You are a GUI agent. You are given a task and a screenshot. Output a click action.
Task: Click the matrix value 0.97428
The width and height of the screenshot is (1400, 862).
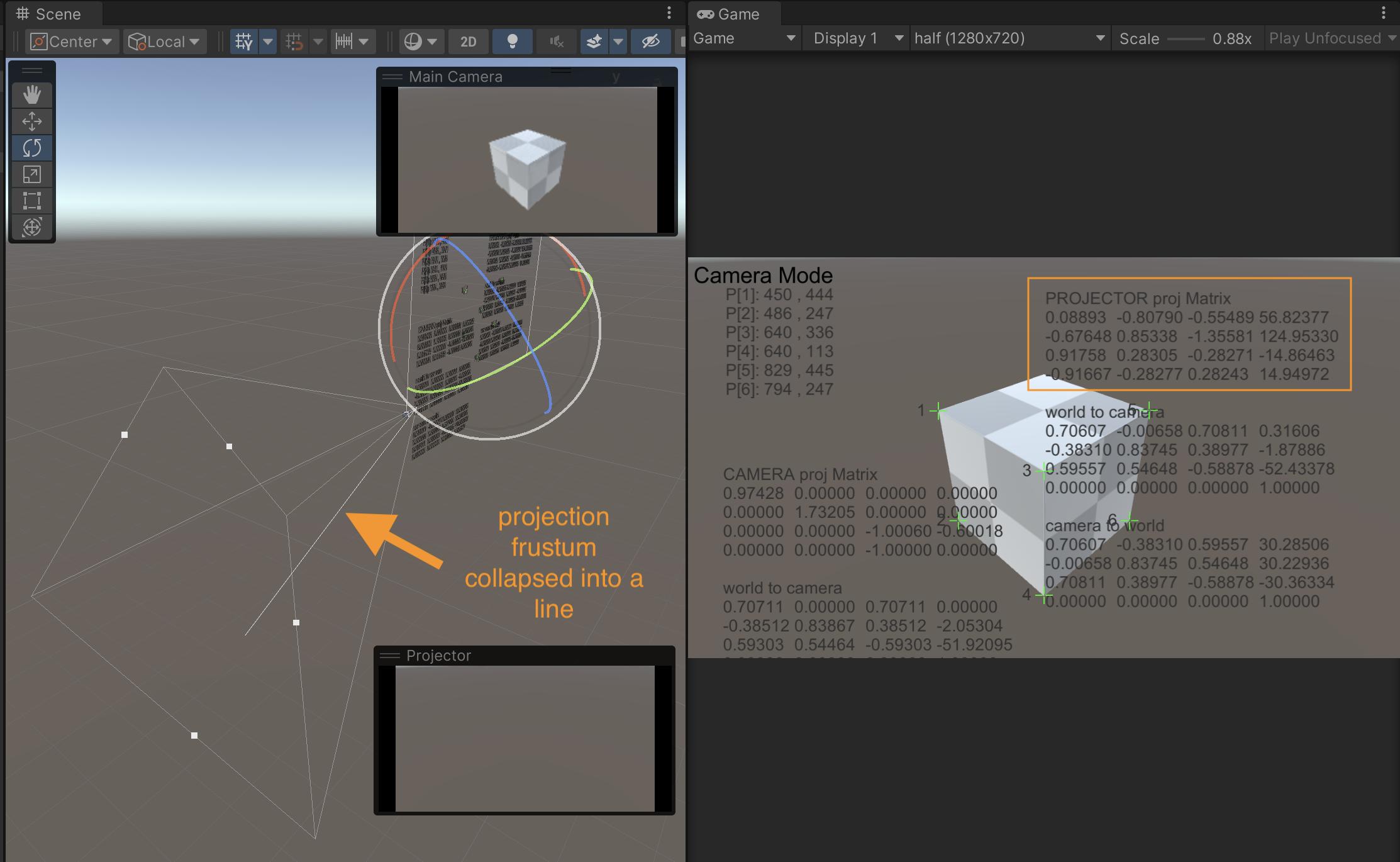753,493
